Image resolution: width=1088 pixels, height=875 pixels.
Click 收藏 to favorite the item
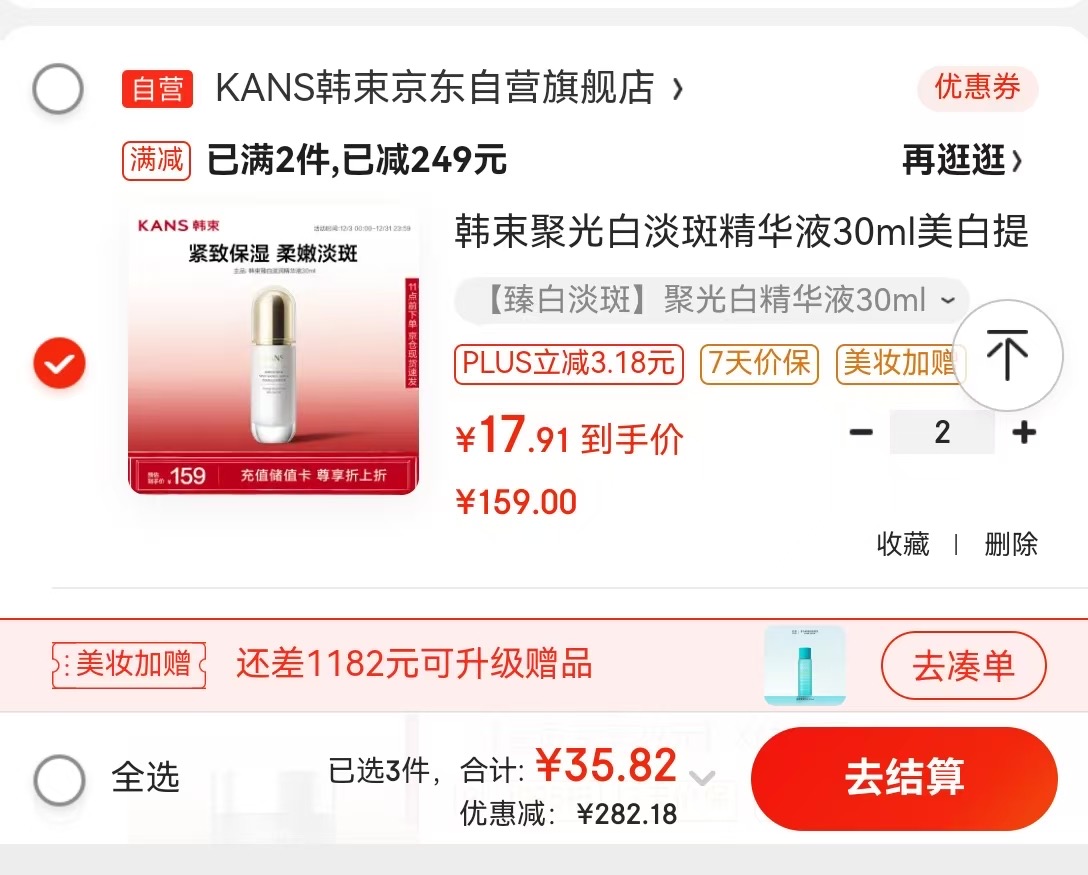[903, 544]
